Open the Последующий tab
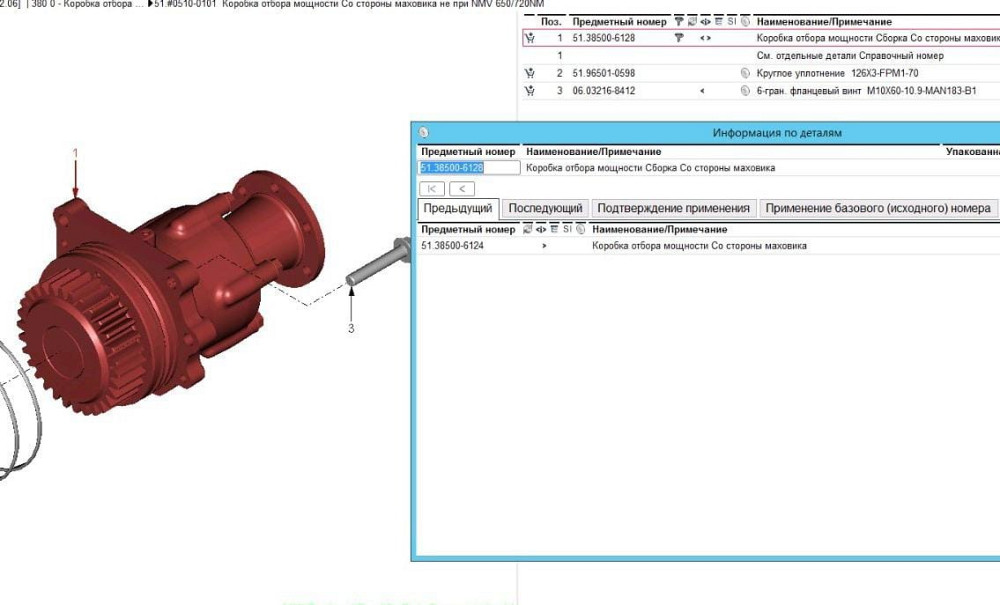This screenshot has height=605, width=1000. point(545,208)
